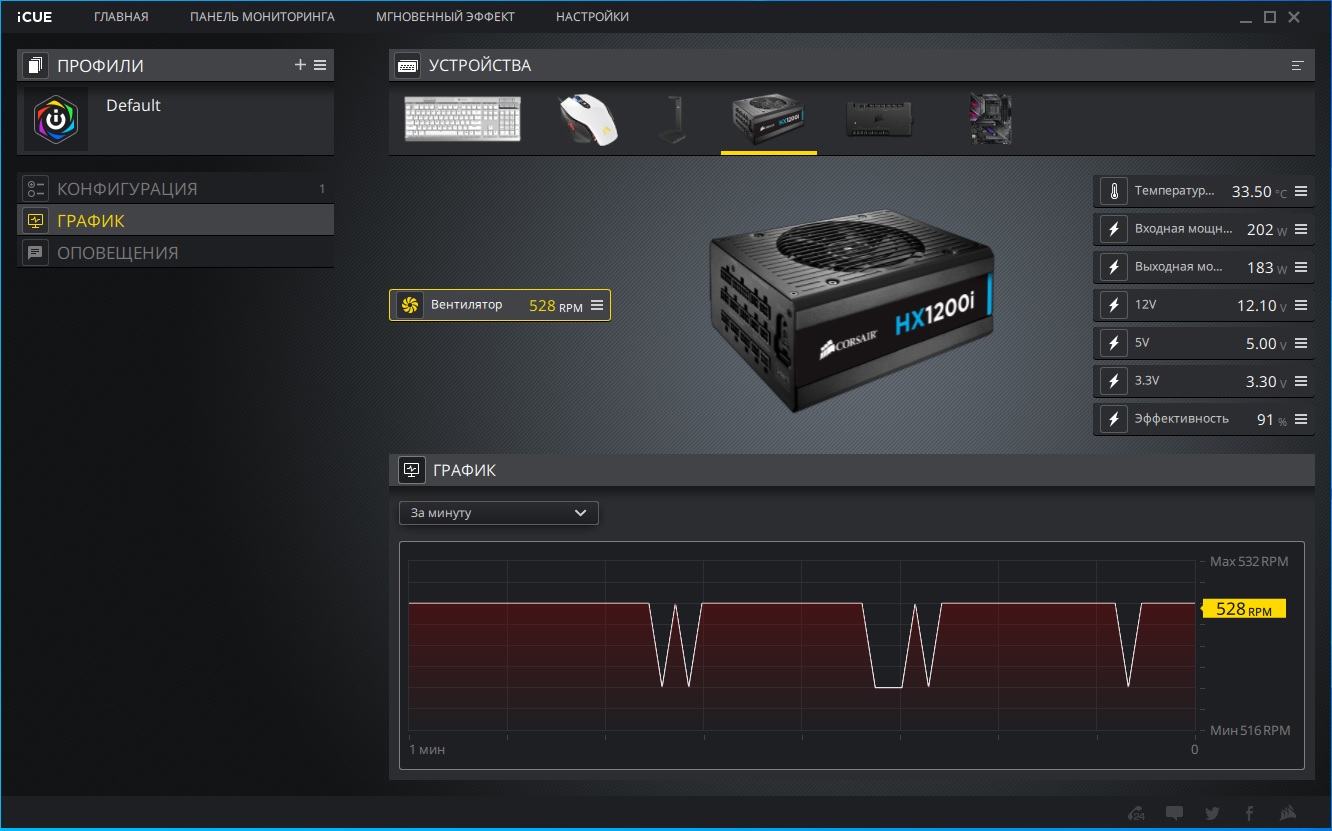Select the white keyboard device

(x=463, y=118)
